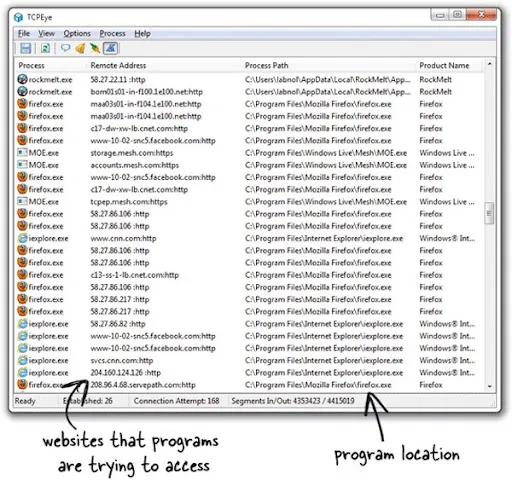Viewport: 512px width, 480px height.
Task: Click the Save toolbar icon
Action: coord(26,48)
